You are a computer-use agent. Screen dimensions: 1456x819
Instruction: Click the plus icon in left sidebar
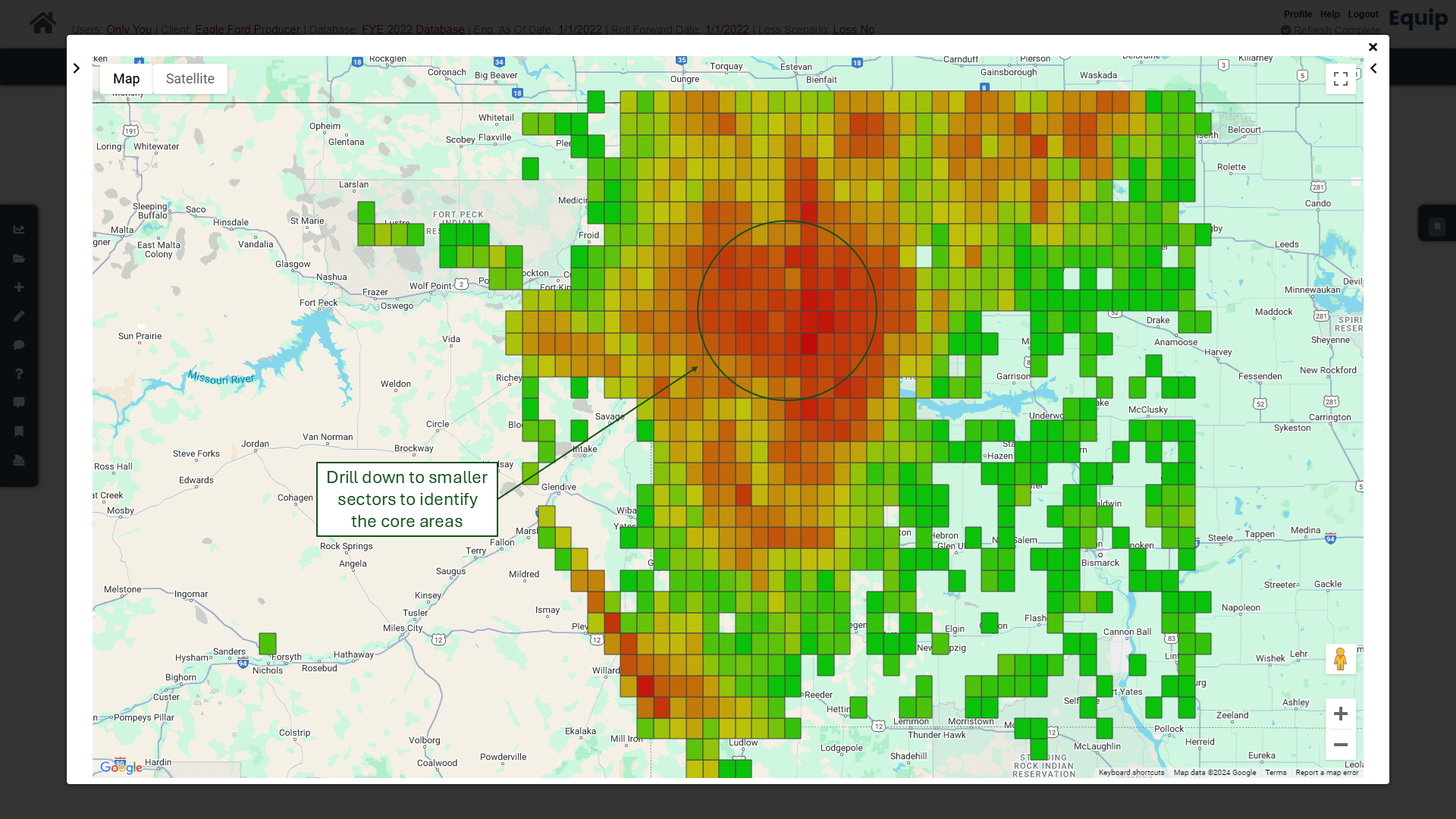pos(19,287)
